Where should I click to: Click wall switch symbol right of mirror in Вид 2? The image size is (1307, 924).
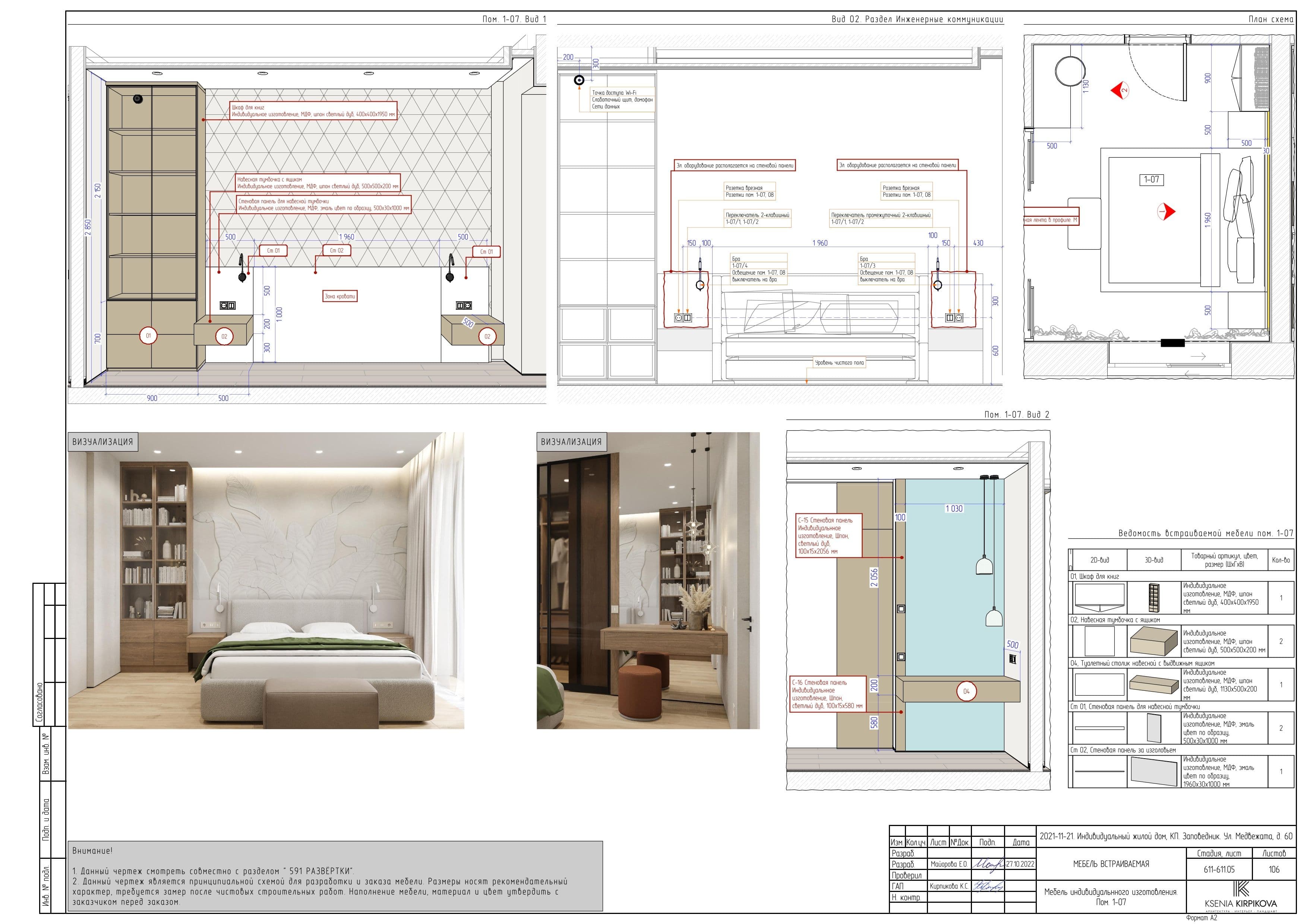pos(1013,659)
